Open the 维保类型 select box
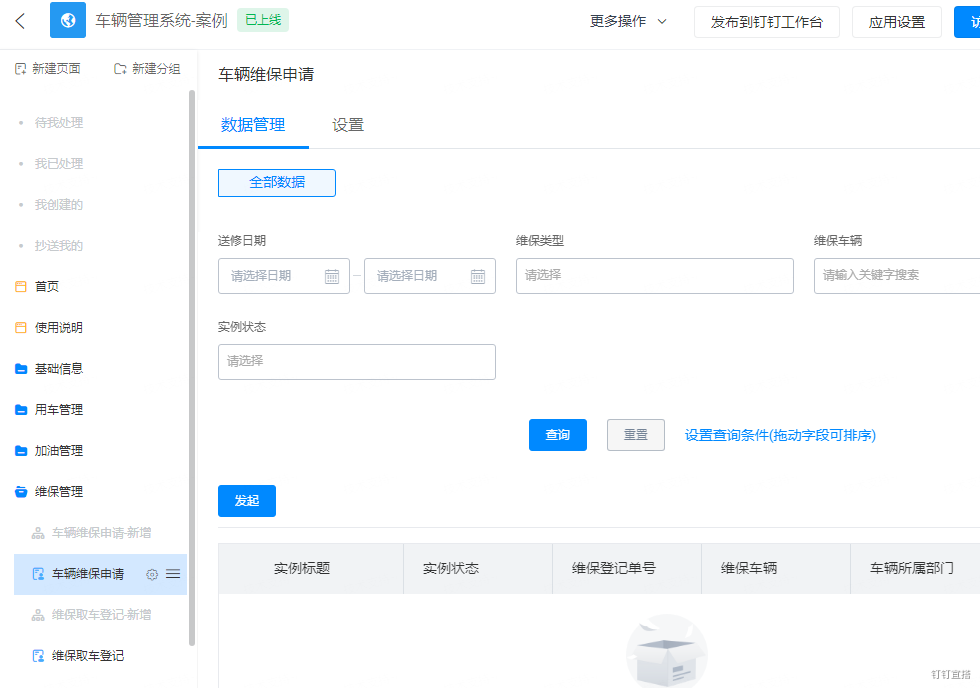Screen dimensions: 980x688 (x=654, y=276)
